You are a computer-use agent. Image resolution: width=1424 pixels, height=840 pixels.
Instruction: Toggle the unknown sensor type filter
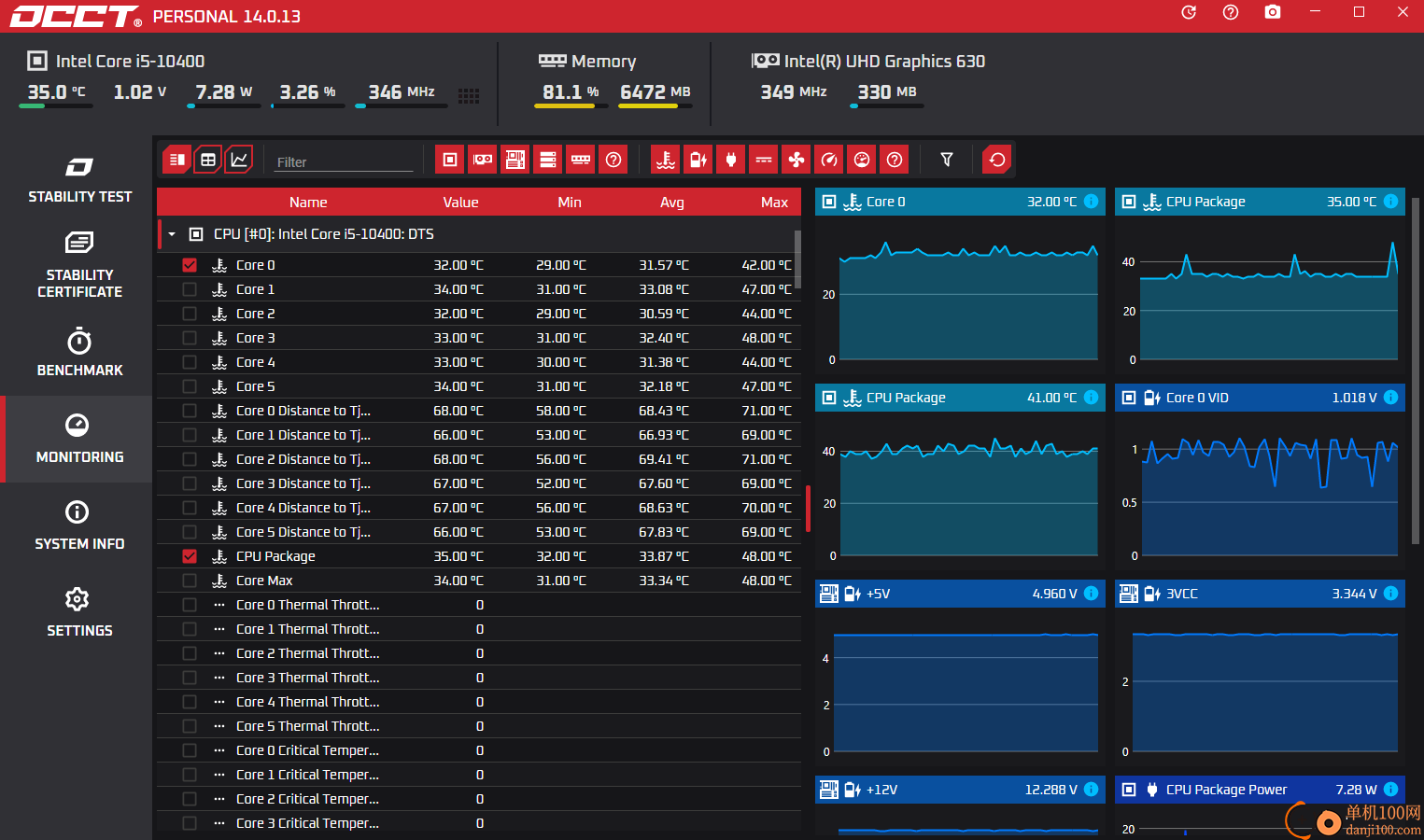coord(895,160)
